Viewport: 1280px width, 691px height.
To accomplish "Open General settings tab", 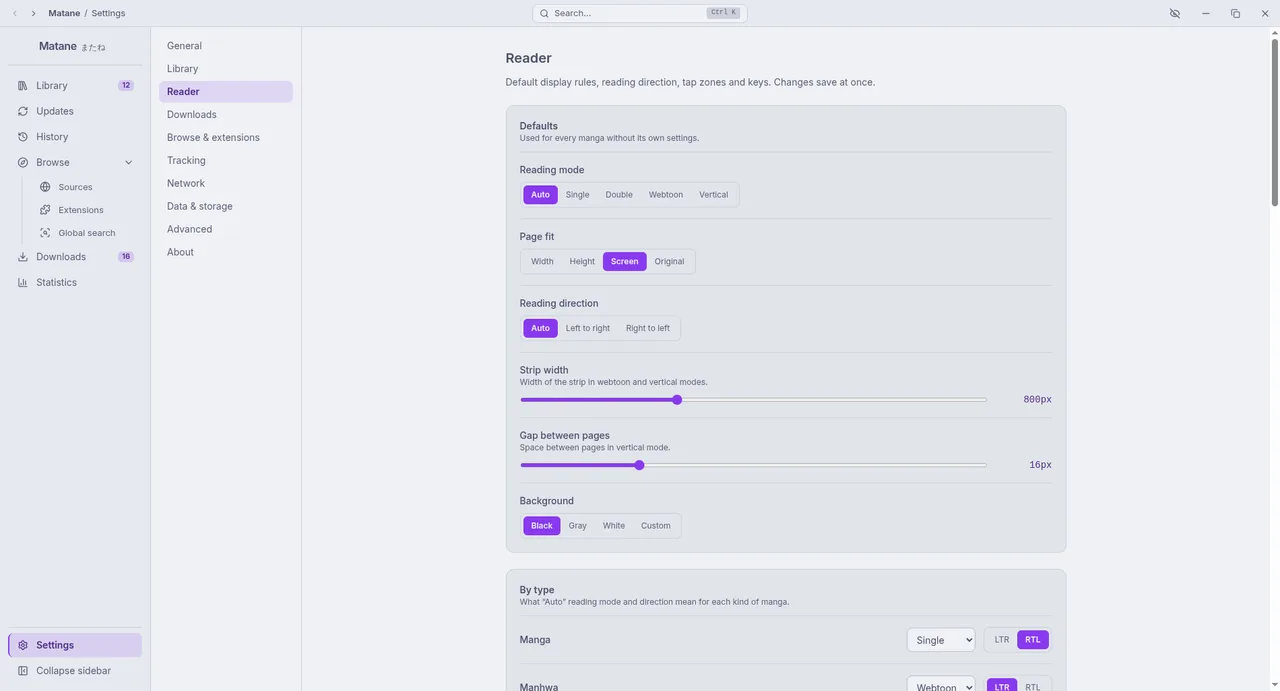I will click(226, 46).
